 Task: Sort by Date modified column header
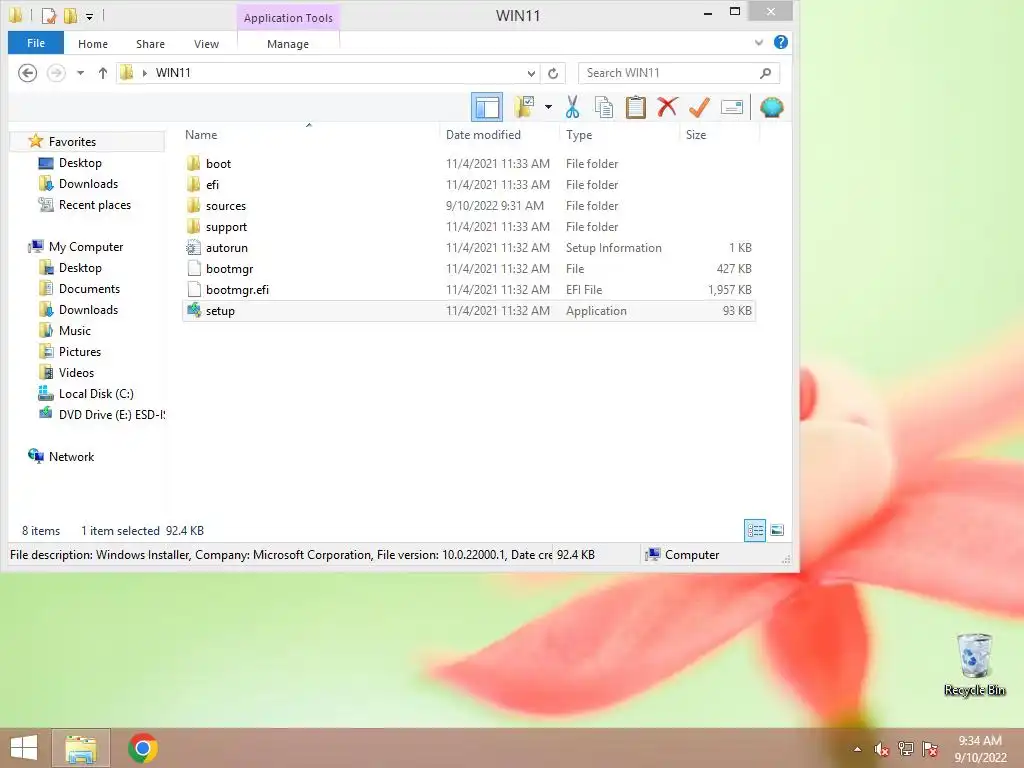pyautogui.click(x=483, y=135)
